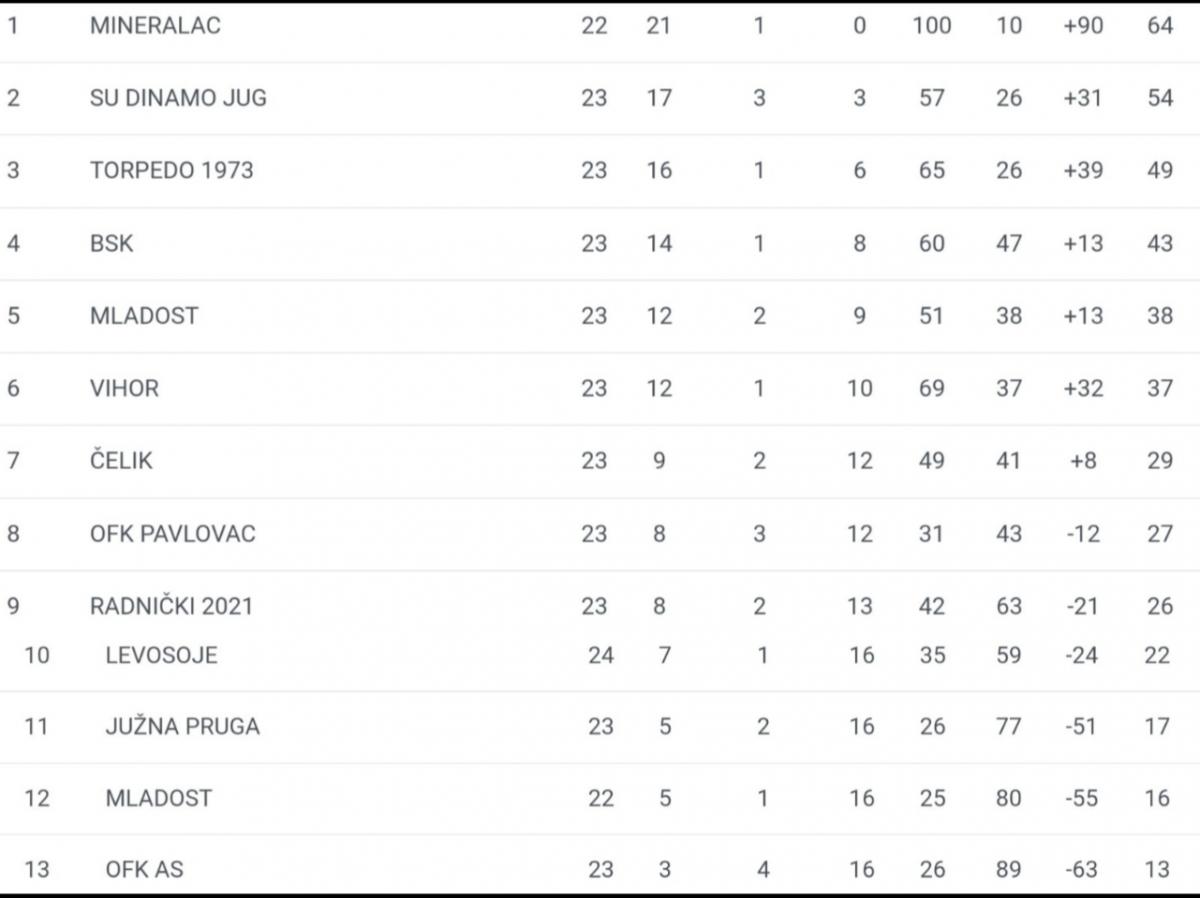Select the MINERALAC team name

pyautogui.click(x=155, y=25)
